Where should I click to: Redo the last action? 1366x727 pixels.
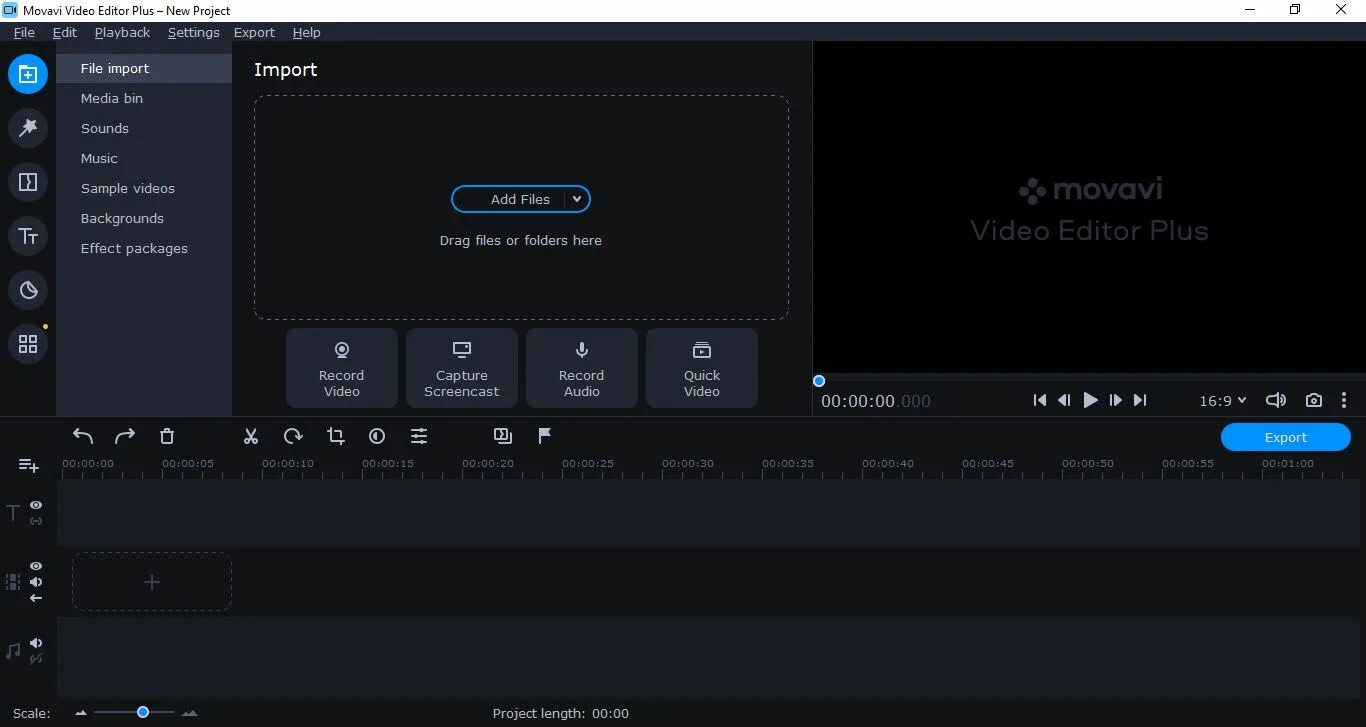pyautogui.click(x=125, y=436)
